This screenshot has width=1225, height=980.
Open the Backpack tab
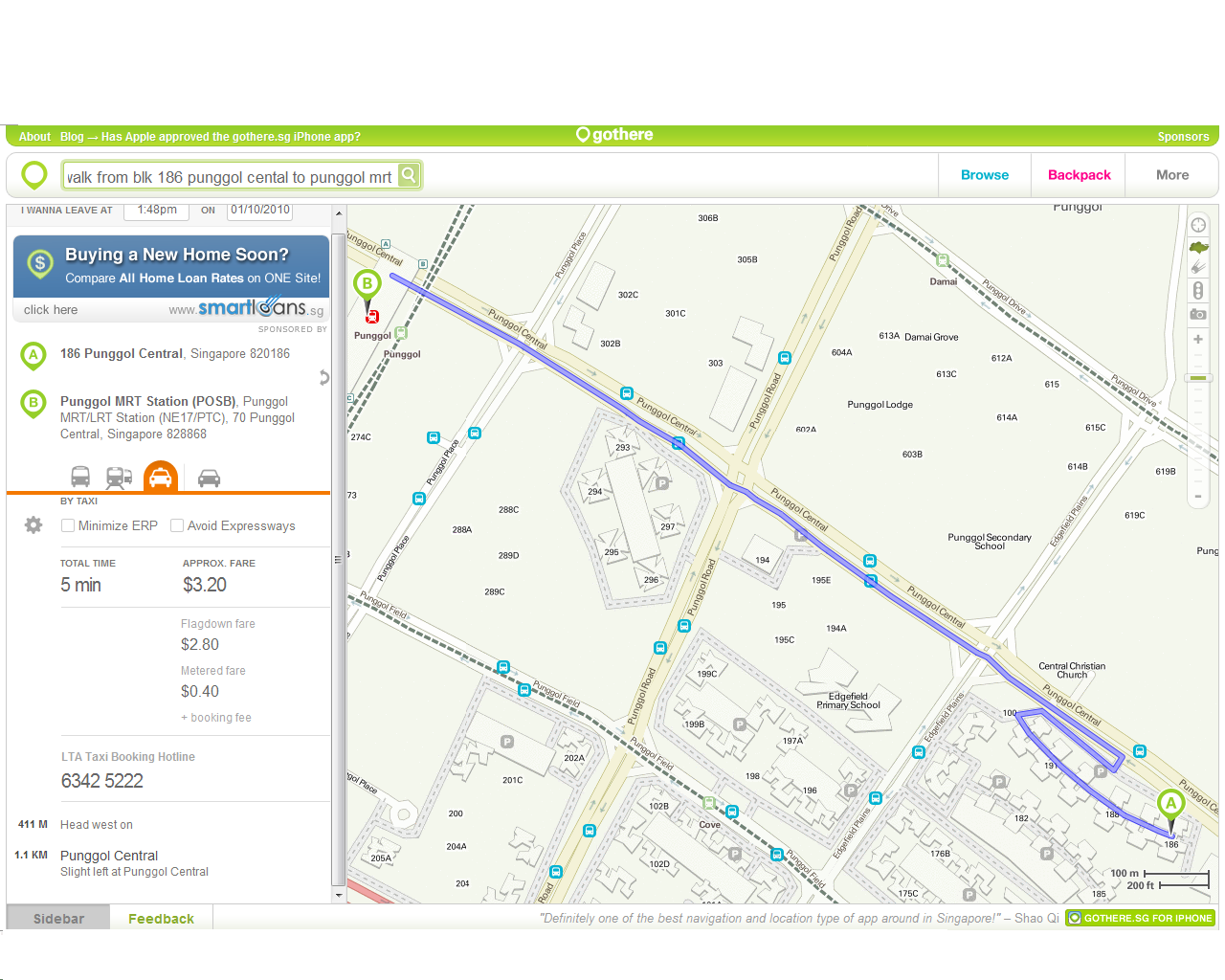(x=1079, y=175)
